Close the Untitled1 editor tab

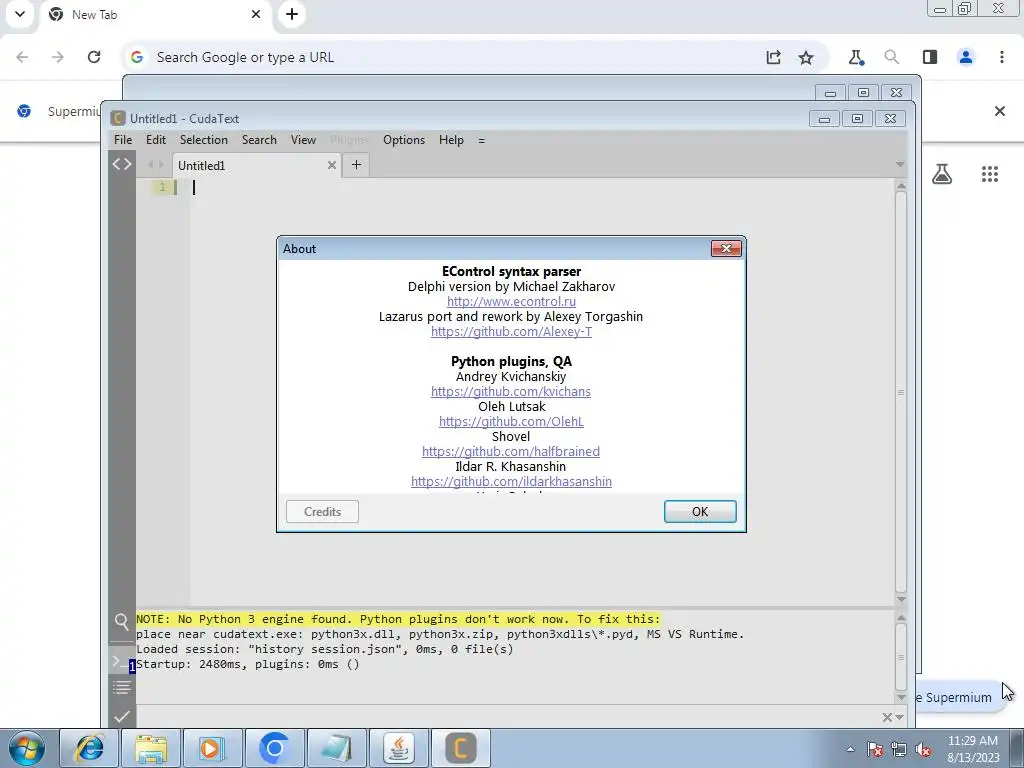tap(332, 165)
